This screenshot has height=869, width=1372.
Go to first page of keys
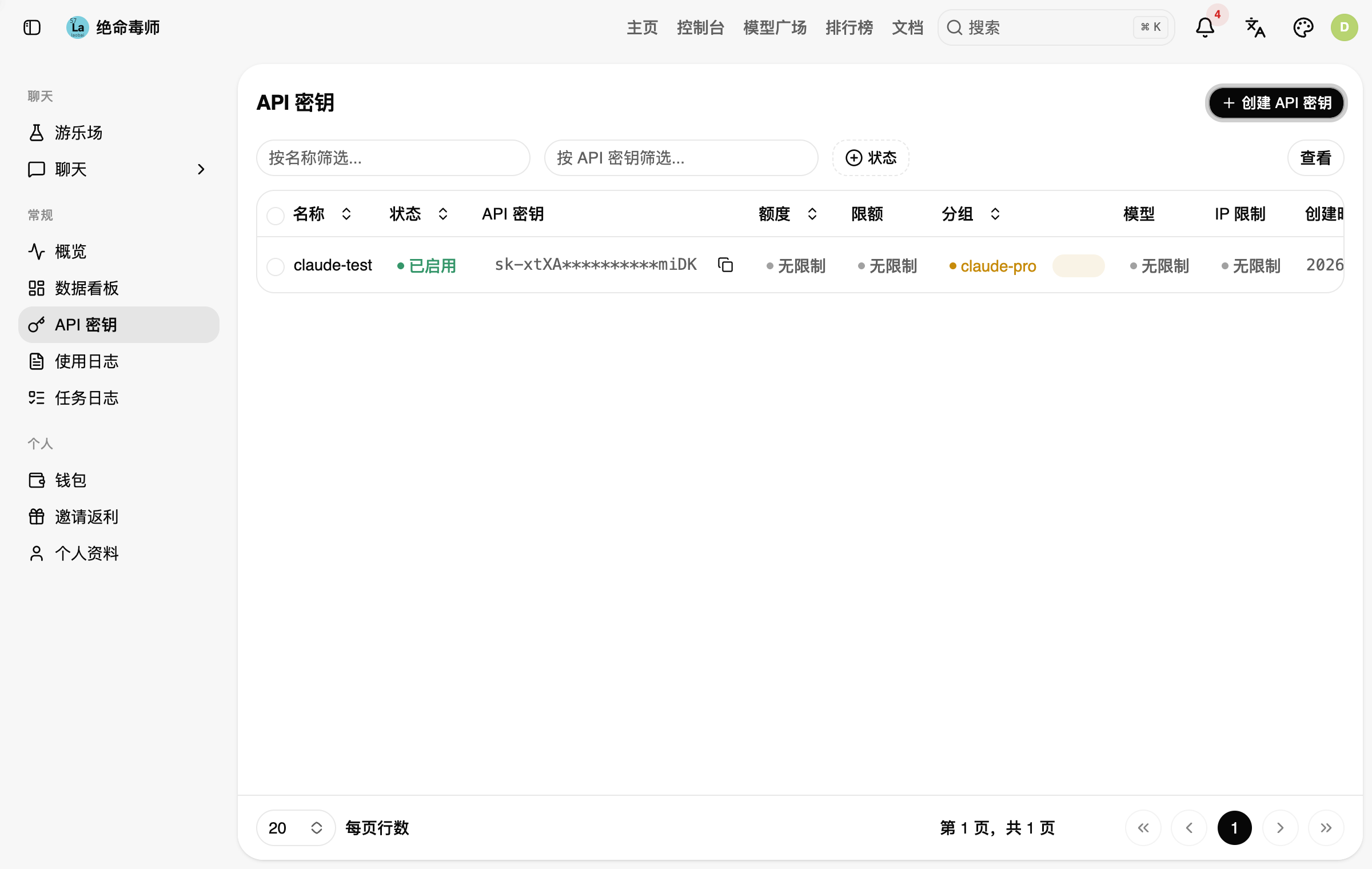point(1143,828)
